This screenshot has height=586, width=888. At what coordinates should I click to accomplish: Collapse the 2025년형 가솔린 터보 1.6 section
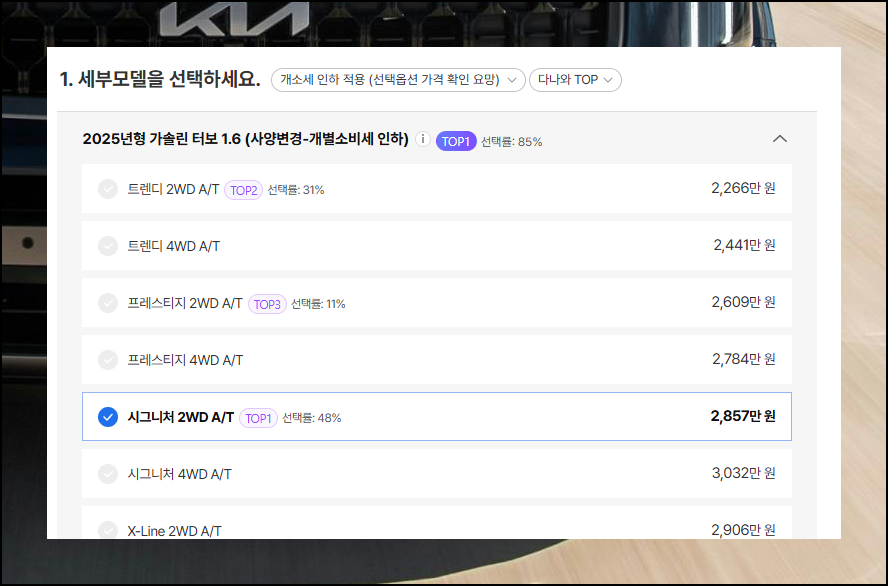coord(780,139)
